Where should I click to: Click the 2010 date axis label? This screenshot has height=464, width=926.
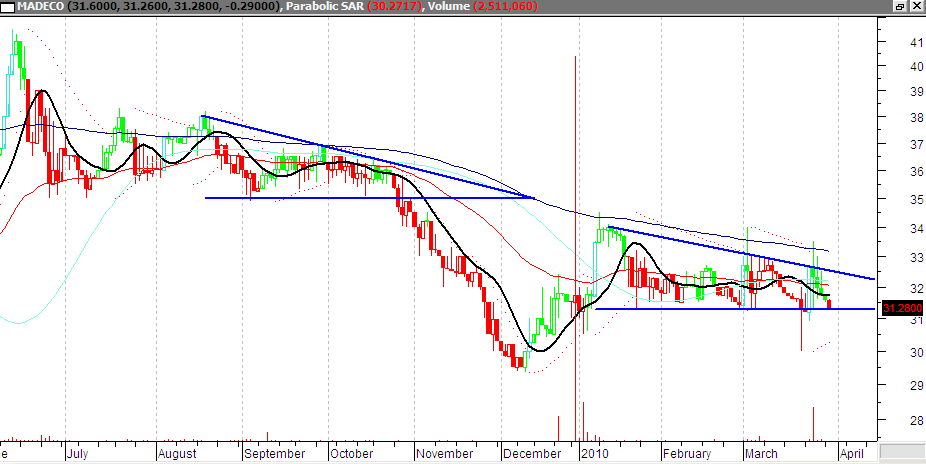[595, 453]
